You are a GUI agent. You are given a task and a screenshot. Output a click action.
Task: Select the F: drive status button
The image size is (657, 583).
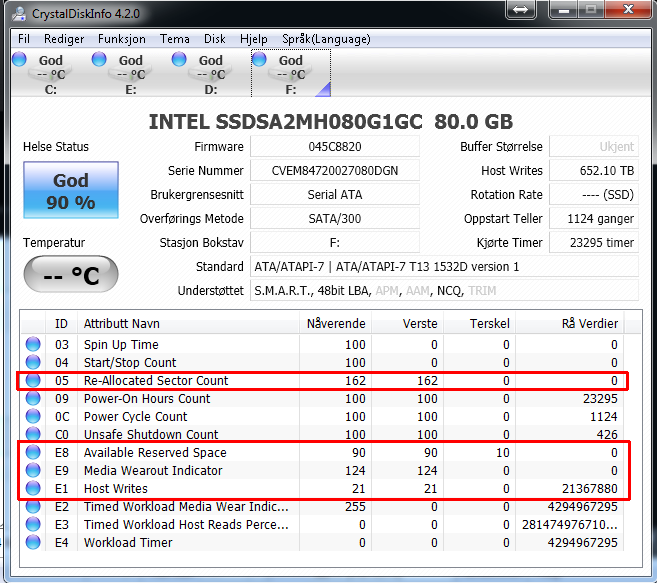click(x=291, y=74)
